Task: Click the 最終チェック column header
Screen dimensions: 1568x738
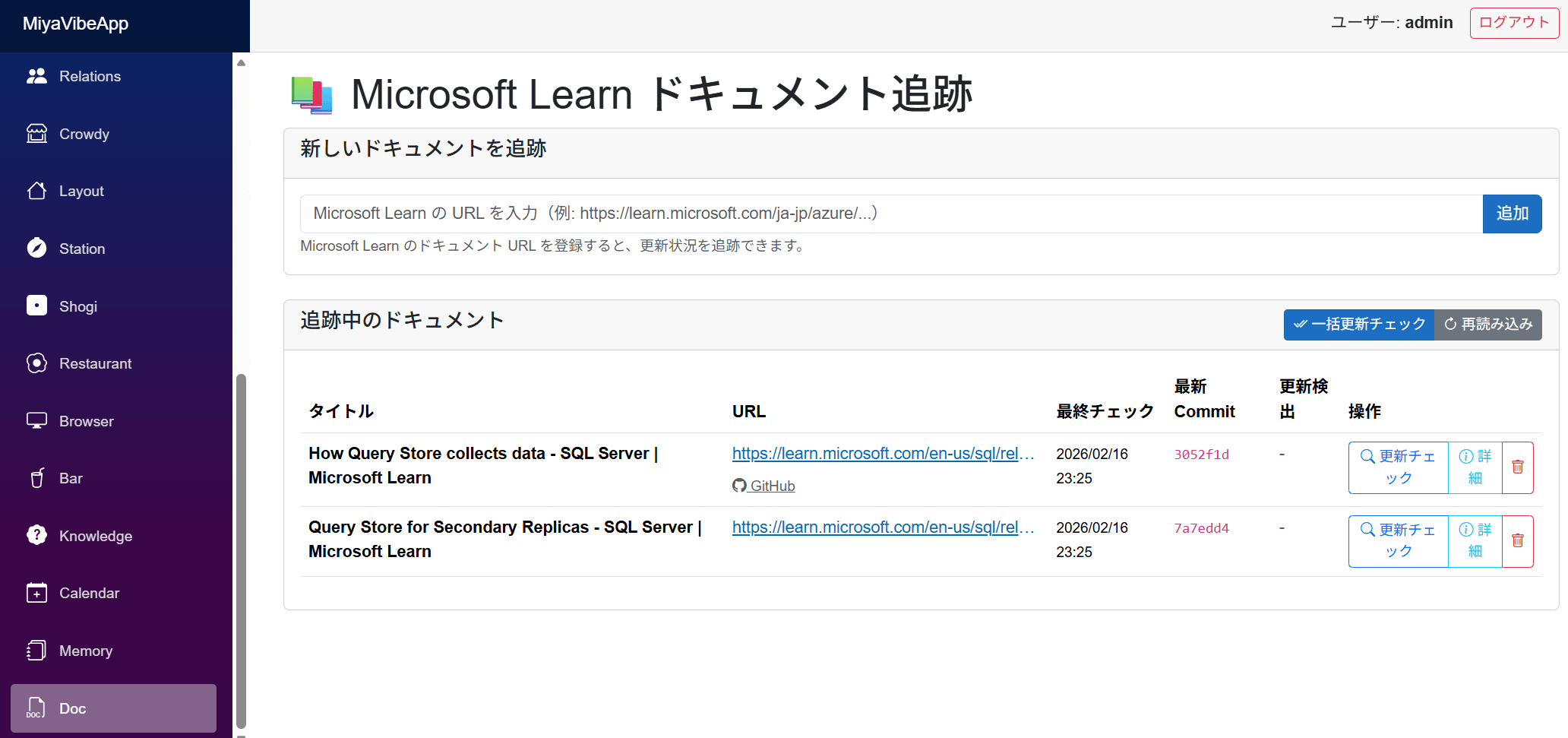Action: pos(1105,411)
